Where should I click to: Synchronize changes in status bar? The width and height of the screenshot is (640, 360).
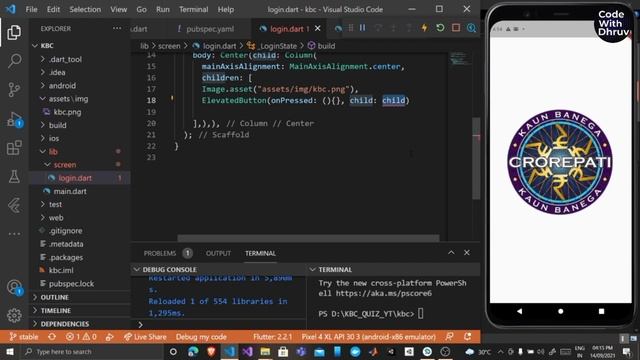pyautogui.click(x=52, y=337)
